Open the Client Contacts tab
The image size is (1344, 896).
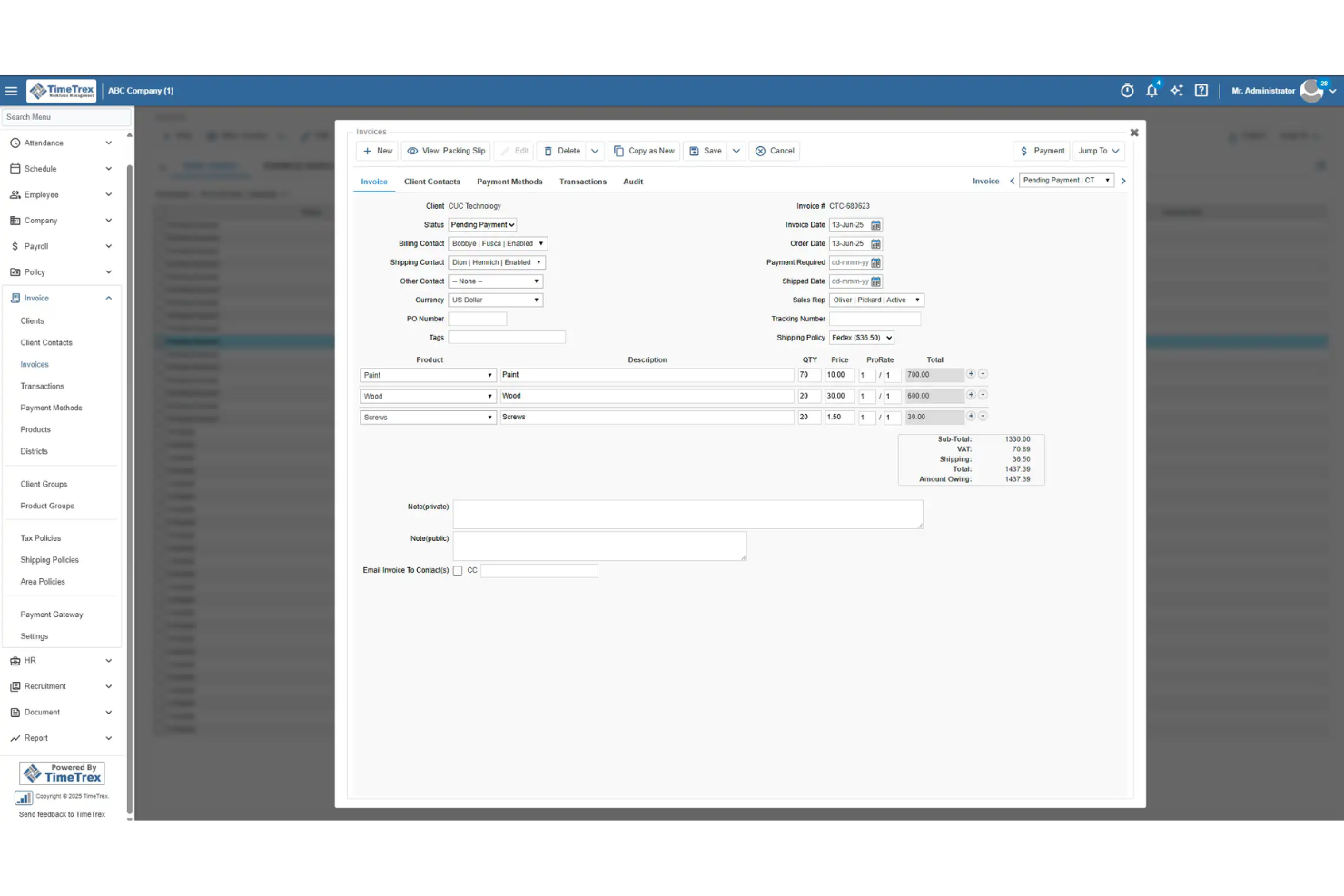click(432, 182)
